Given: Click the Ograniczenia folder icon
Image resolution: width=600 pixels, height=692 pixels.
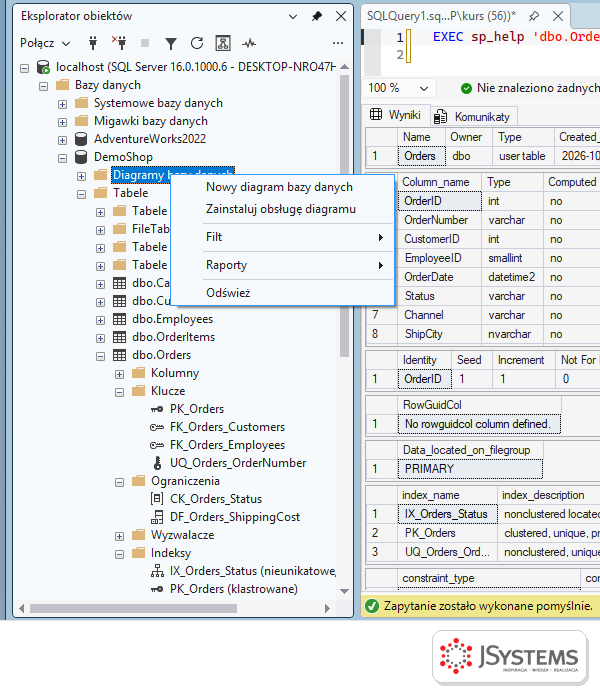Looking at the screenshot, I should [x=139, y=481].
